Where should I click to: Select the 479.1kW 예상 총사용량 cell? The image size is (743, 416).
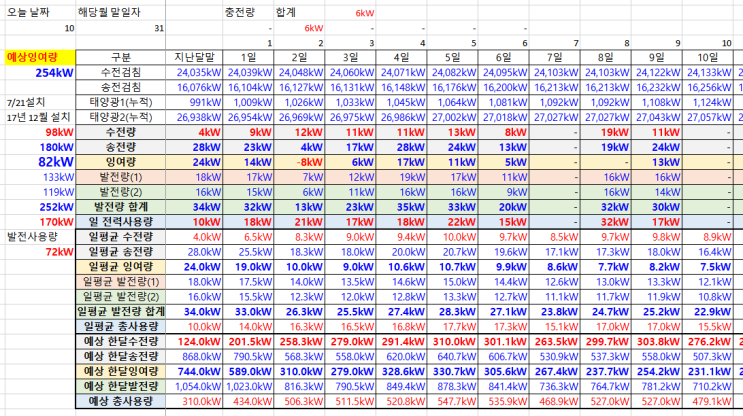coord(707,401)
